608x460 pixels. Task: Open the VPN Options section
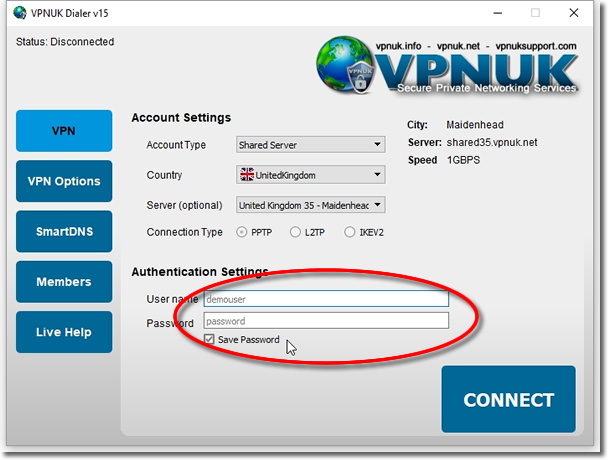(64, 181)
